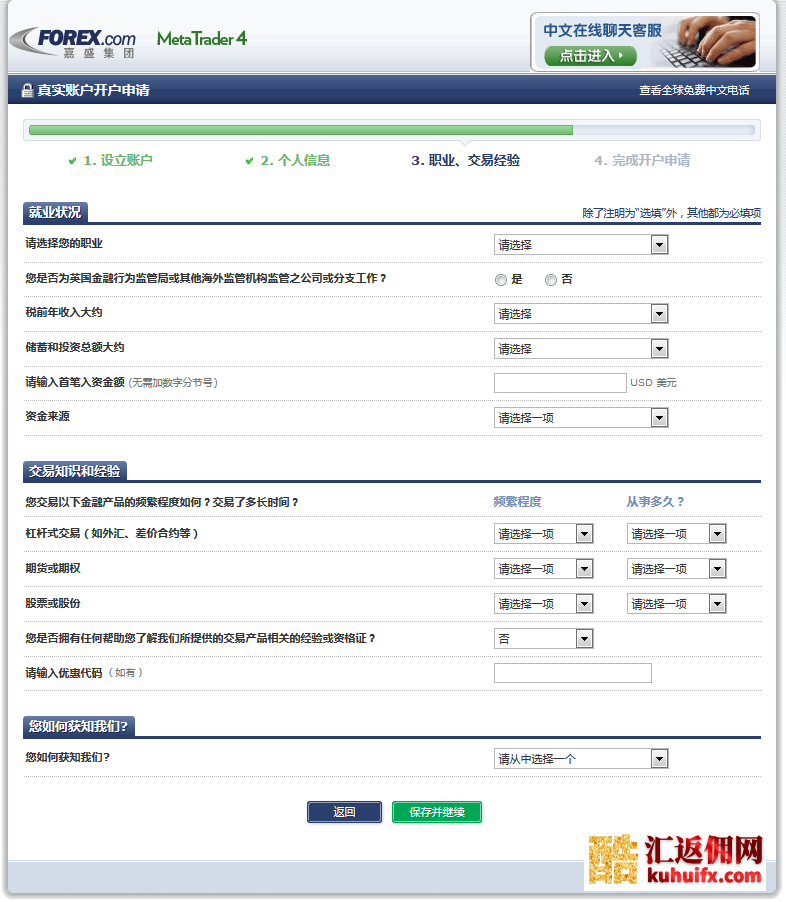This screenshot has height=902, width=786.
Task: Click the 返回 button
Action: [344, 812]
